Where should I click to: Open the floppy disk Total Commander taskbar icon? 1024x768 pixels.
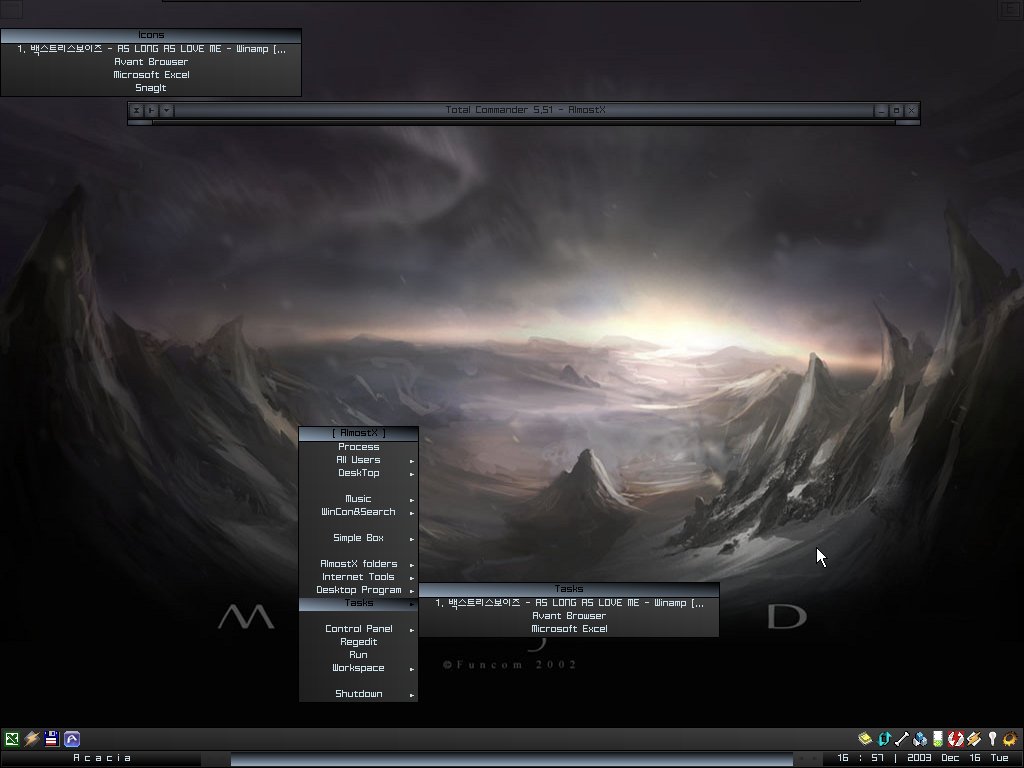[52, 739]
